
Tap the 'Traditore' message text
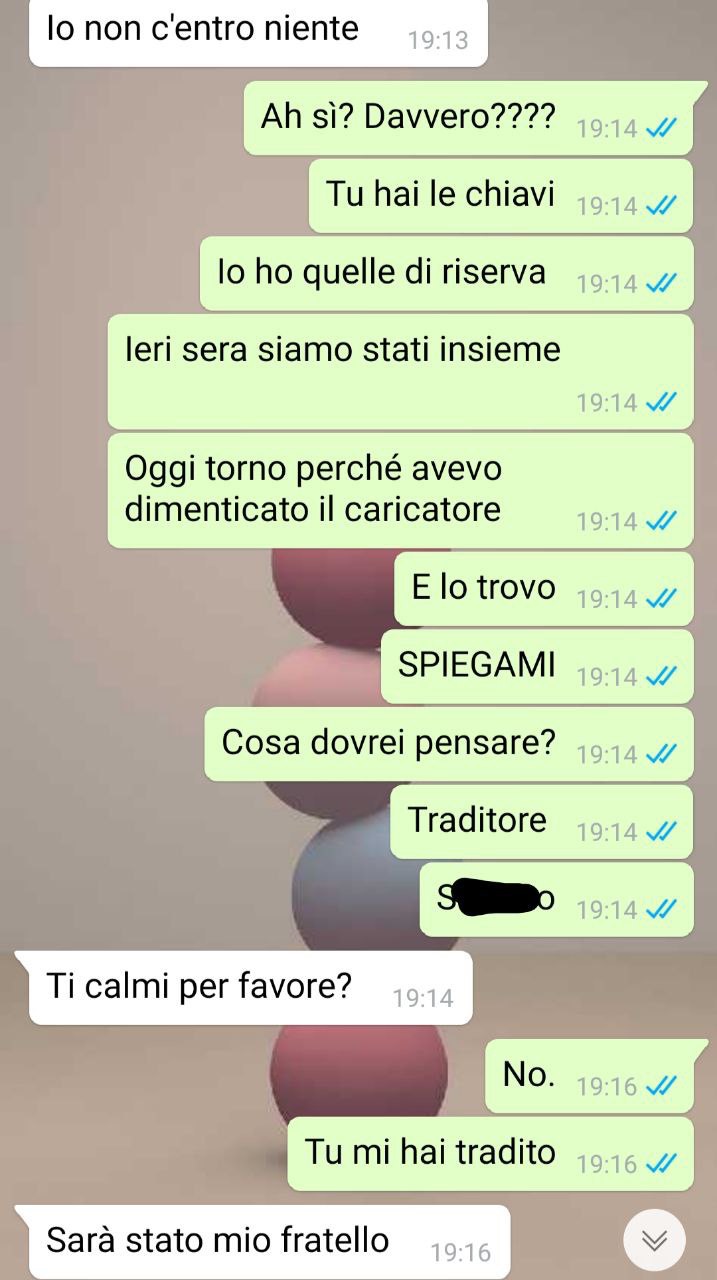477,819
